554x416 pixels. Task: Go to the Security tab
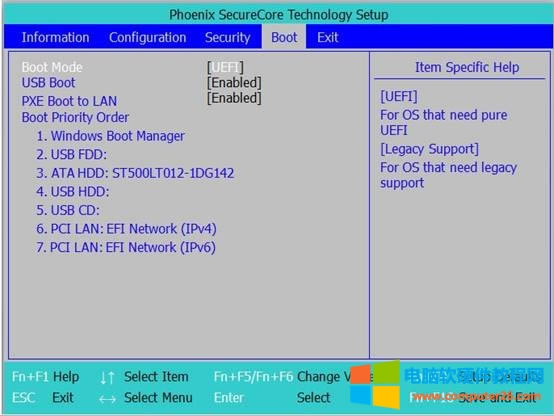[228, 37]
